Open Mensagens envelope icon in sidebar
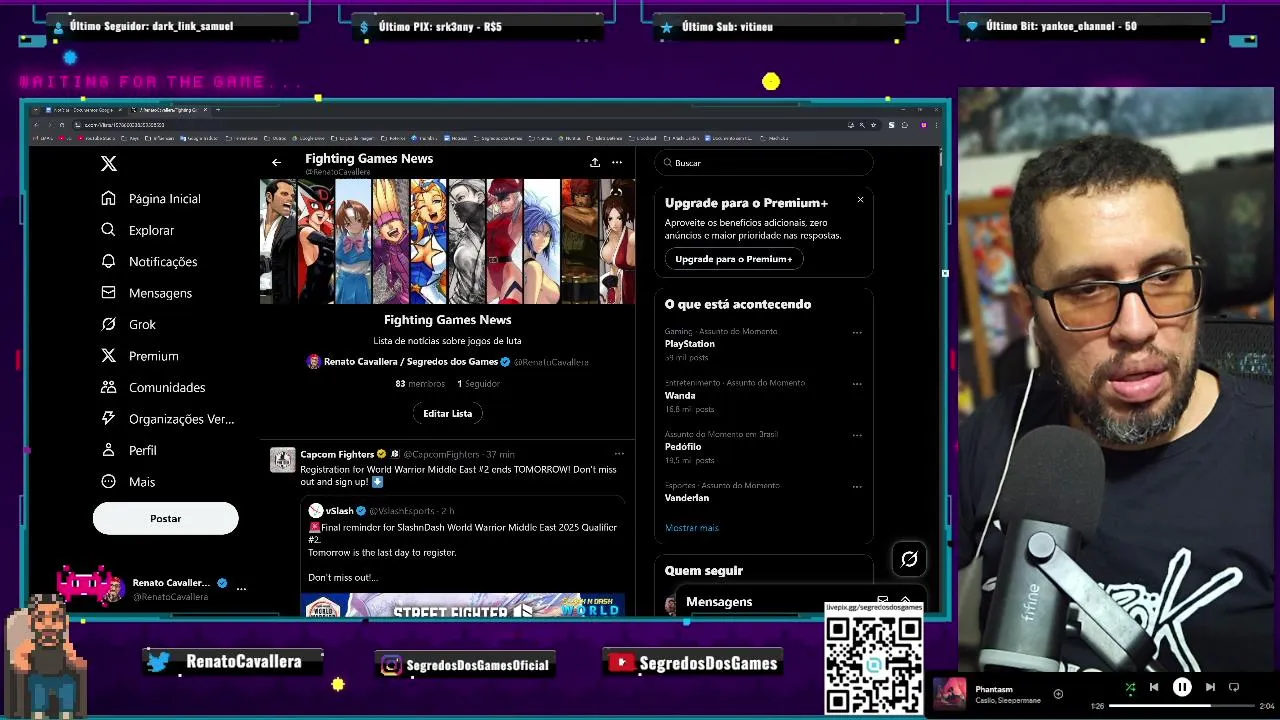The width and height of the screenshot is (1280, 720). [108, 293]
